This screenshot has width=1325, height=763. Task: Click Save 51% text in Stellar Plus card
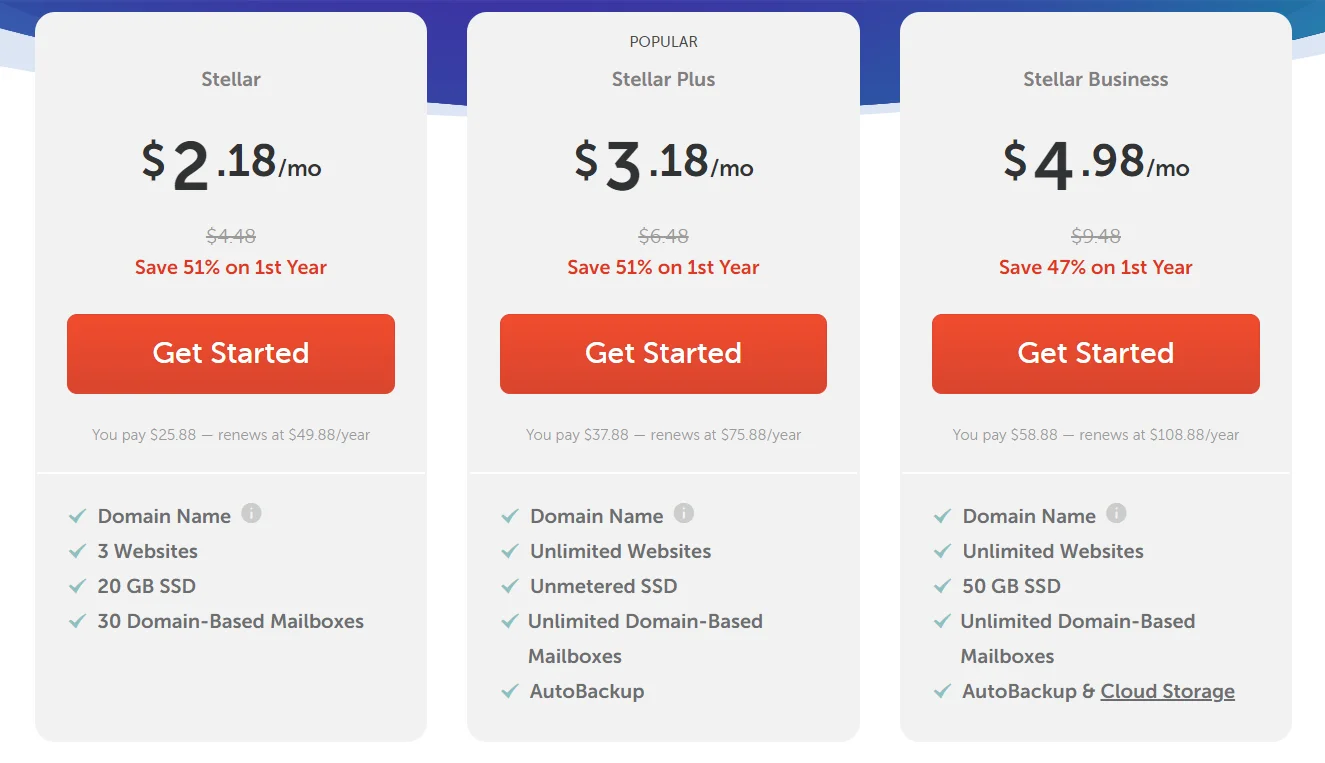point(664,267)
